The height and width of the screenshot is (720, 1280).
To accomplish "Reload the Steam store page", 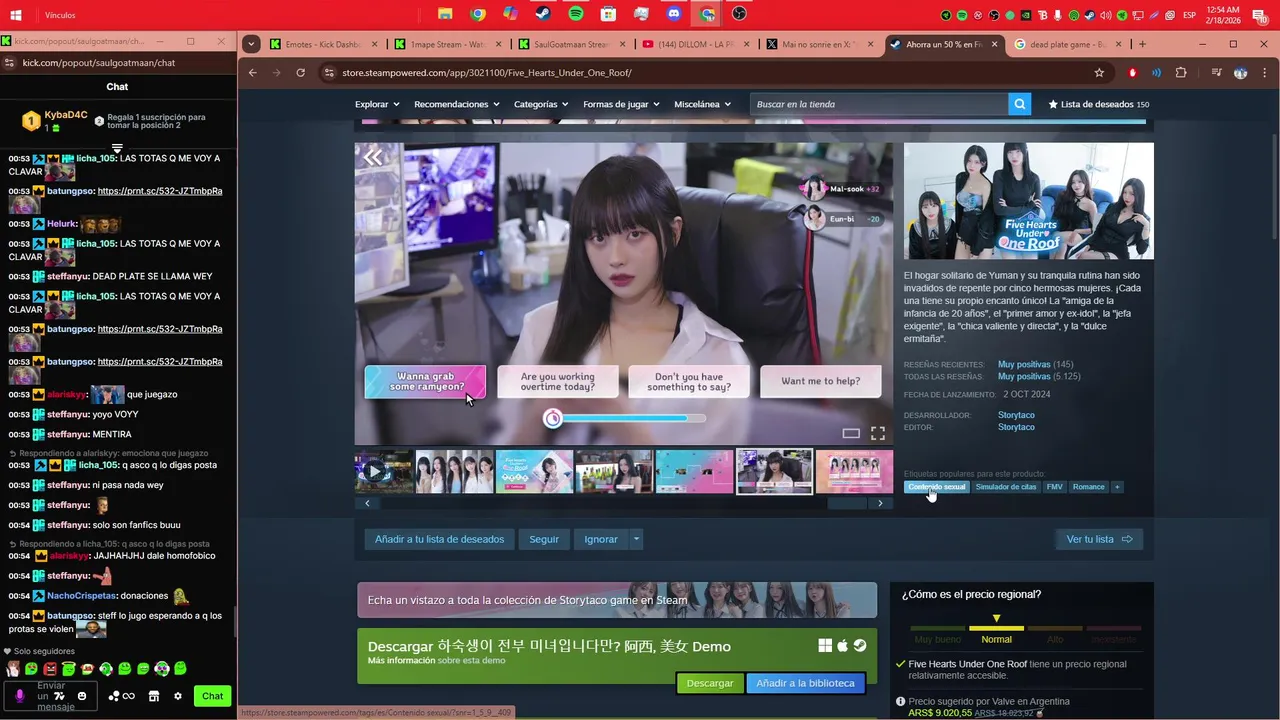I will 300,73.
